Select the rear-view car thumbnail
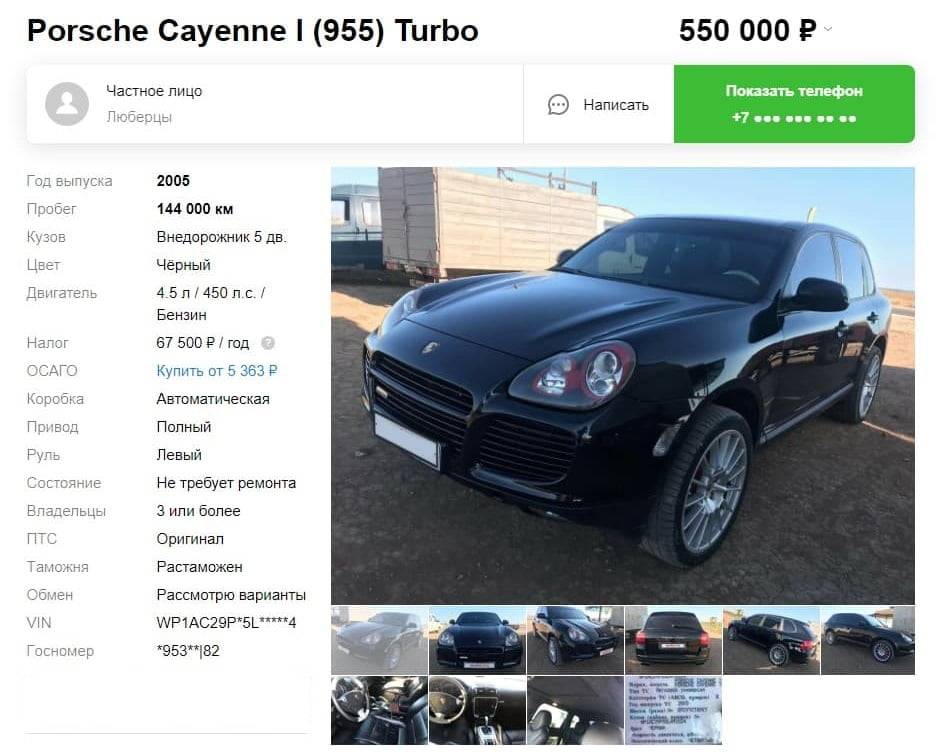 [674, 641]
